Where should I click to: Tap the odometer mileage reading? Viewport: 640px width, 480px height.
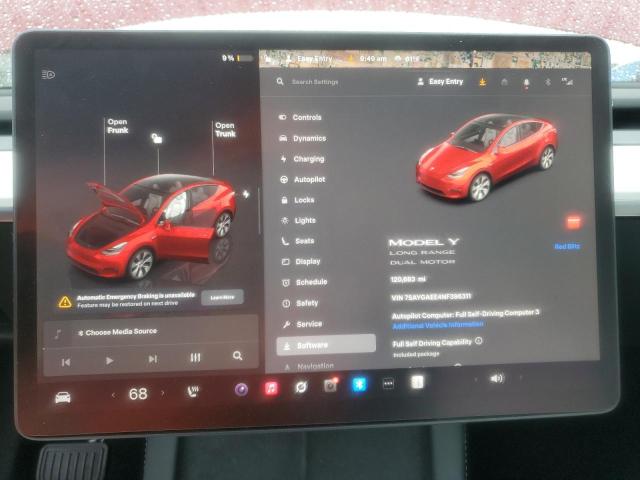coord(408,279)
